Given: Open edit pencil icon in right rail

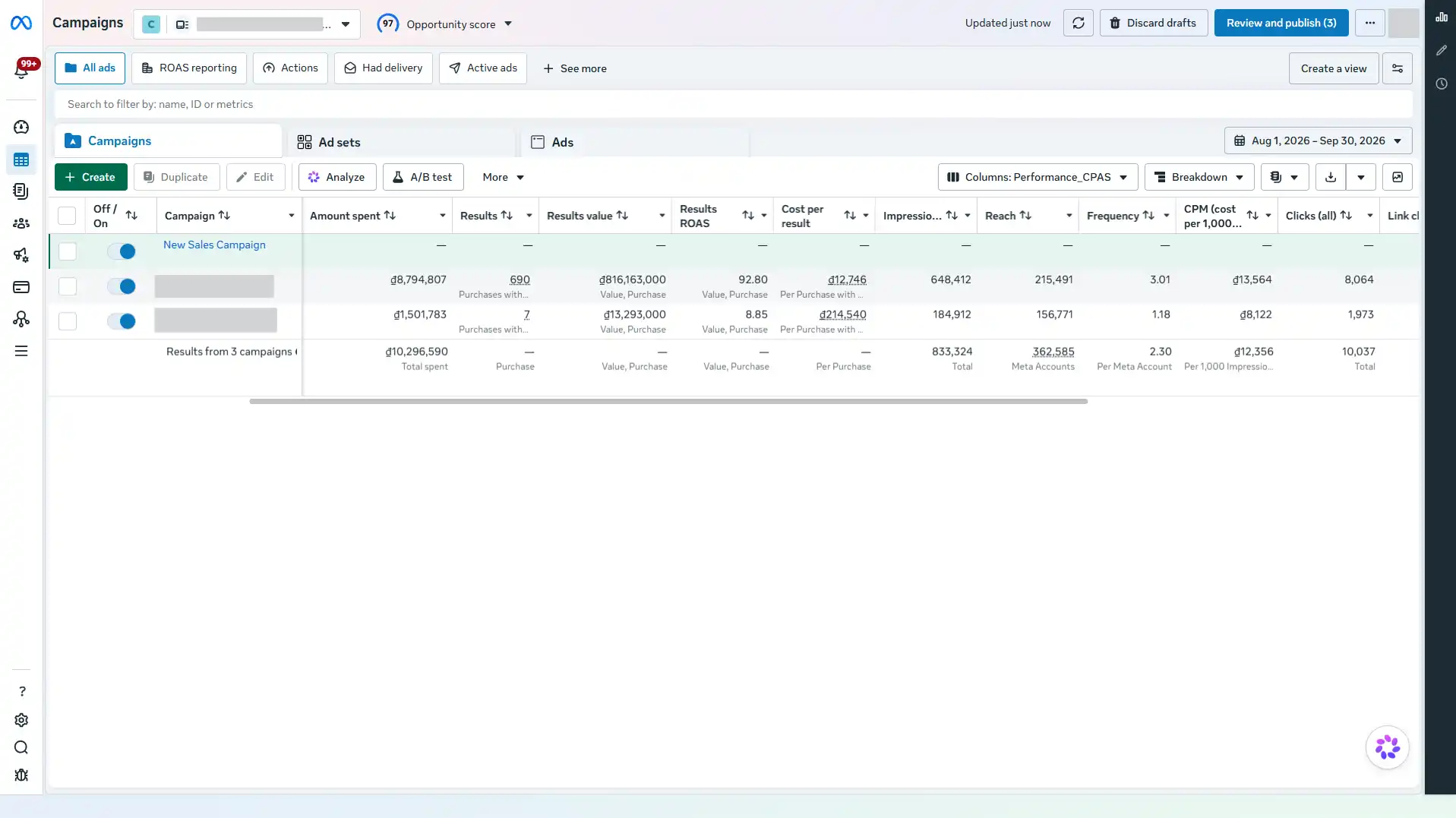Looking at the screenshot, I should coord(1441,50).
